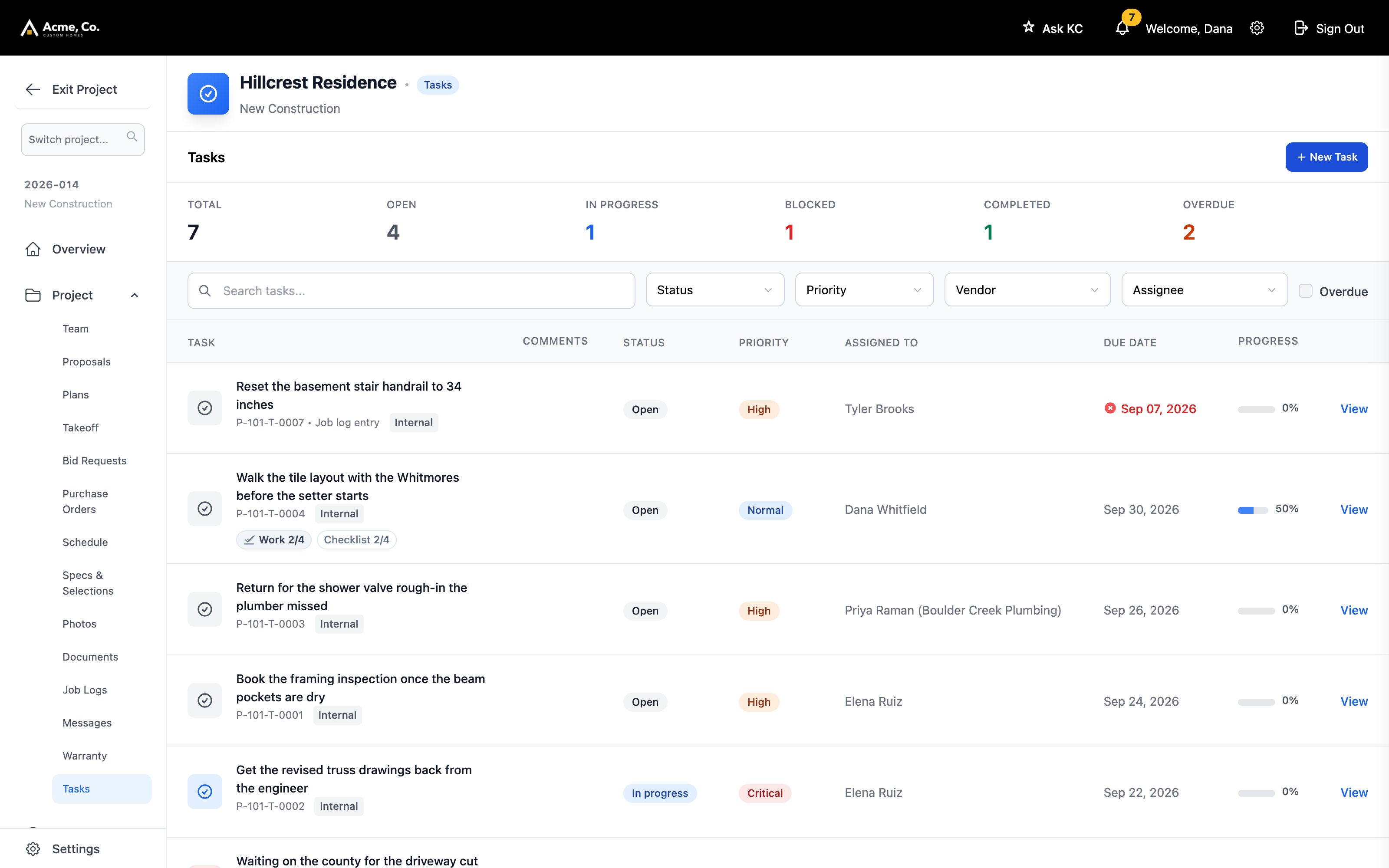Go to Schedule page in sidebar

tap(85, 542)
